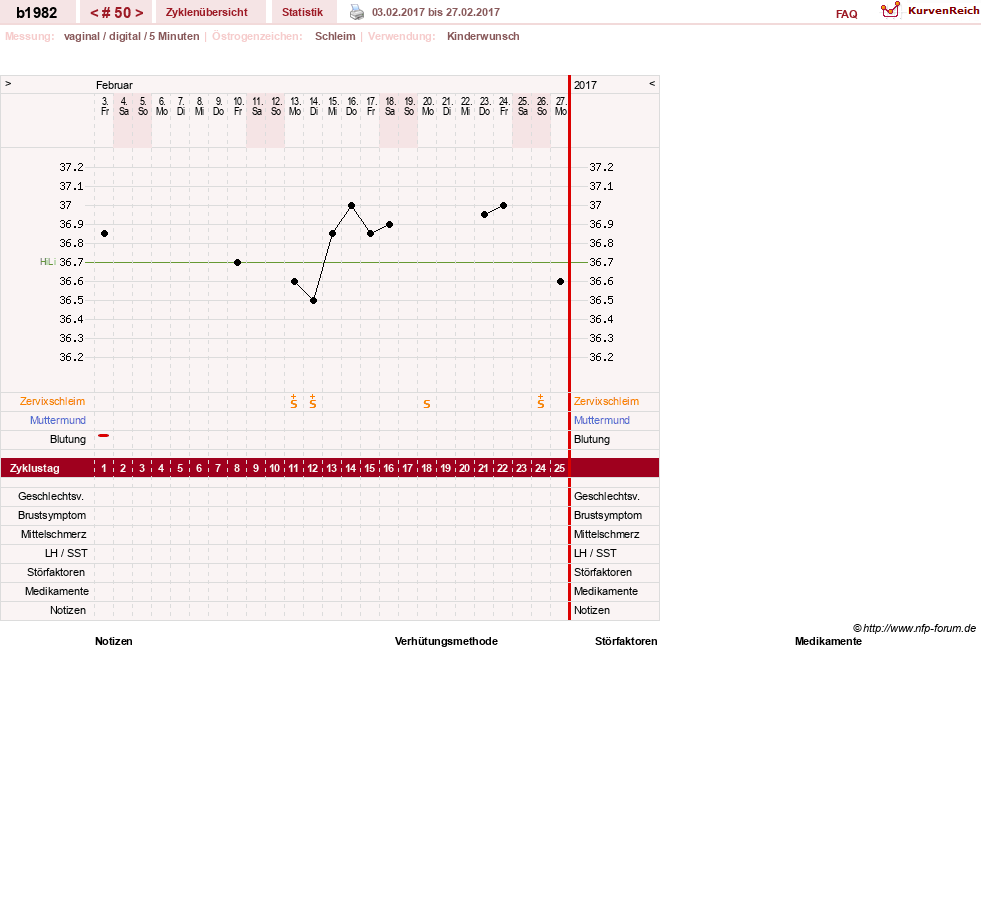Click the temperature point on 24. Fr at 37
The image size is (981, 920).
(x=503, y=205)
